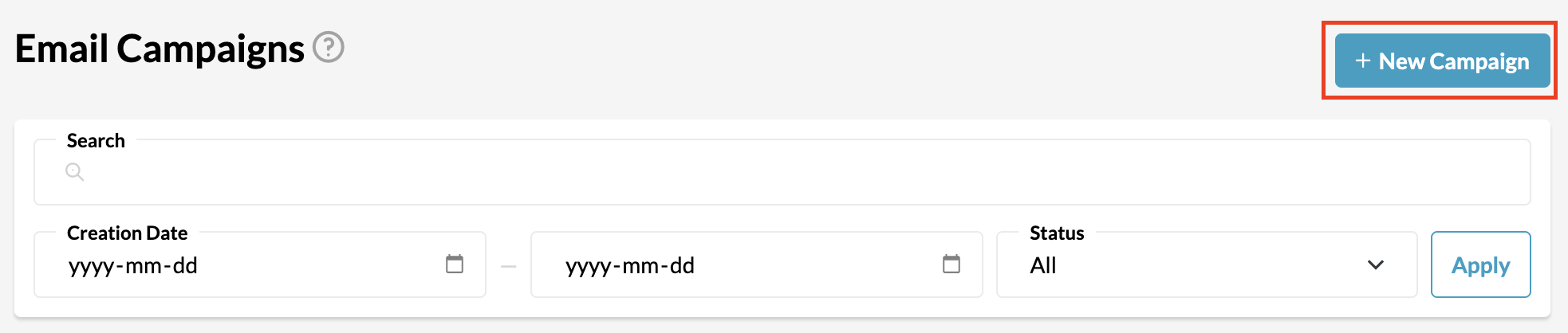Select the 'All' value in Status

pos(1043,265)
